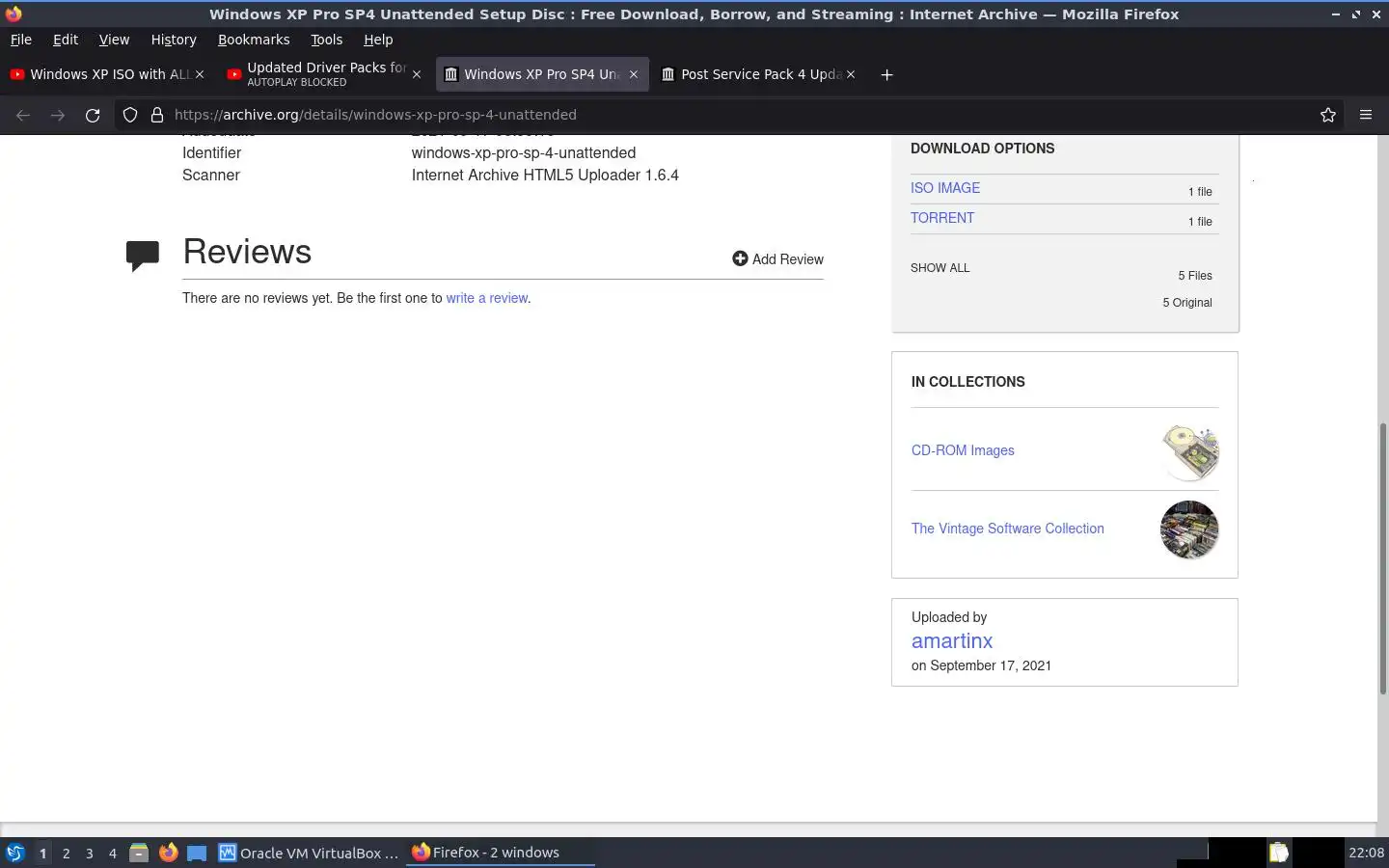Screen dimensions: 1389x868
Task: Open the Help menu
Action: click(378, 40)
